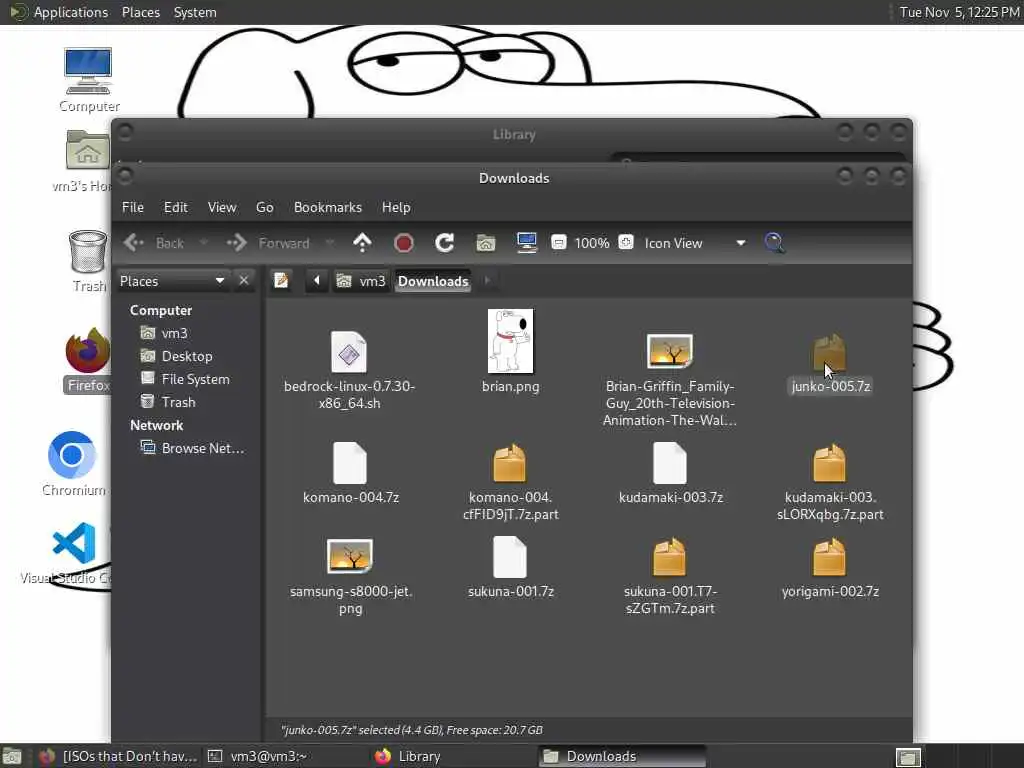Open the File menu
The image size is (1024, 768).
click(133, 207)
